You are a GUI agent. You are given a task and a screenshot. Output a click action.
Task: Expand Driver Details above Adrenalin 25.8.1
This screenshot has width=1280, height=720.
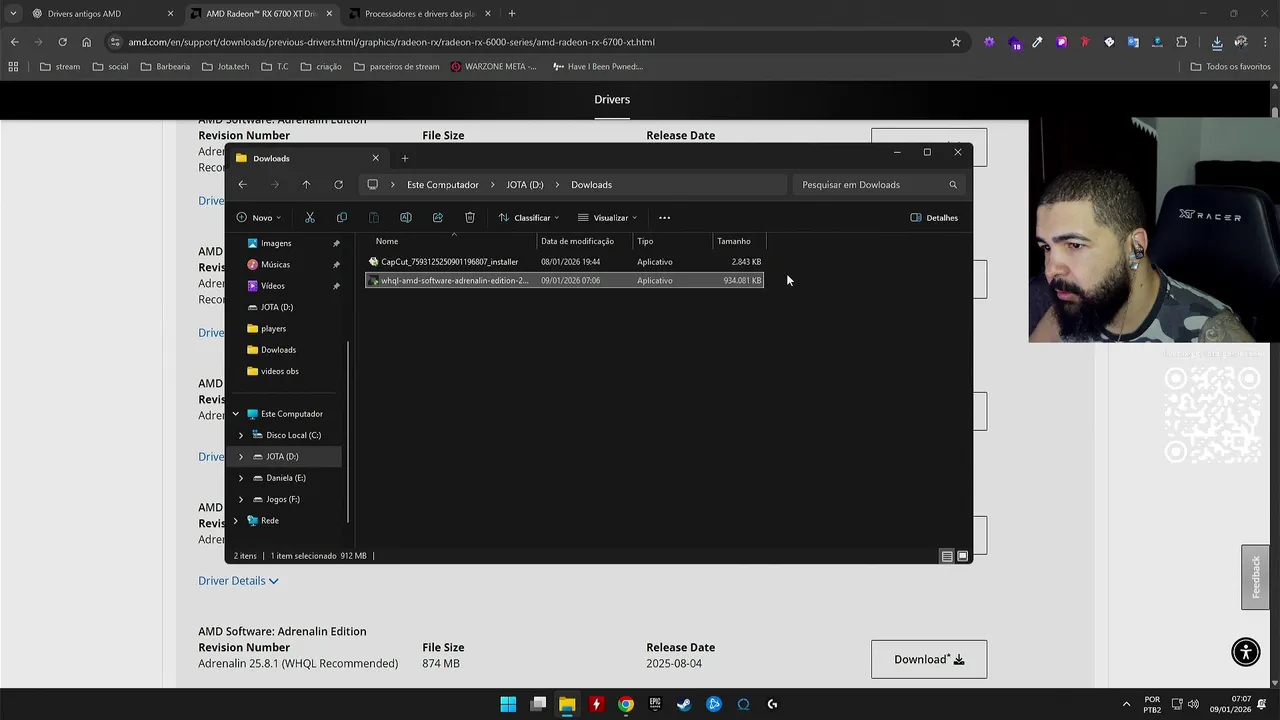238,580
